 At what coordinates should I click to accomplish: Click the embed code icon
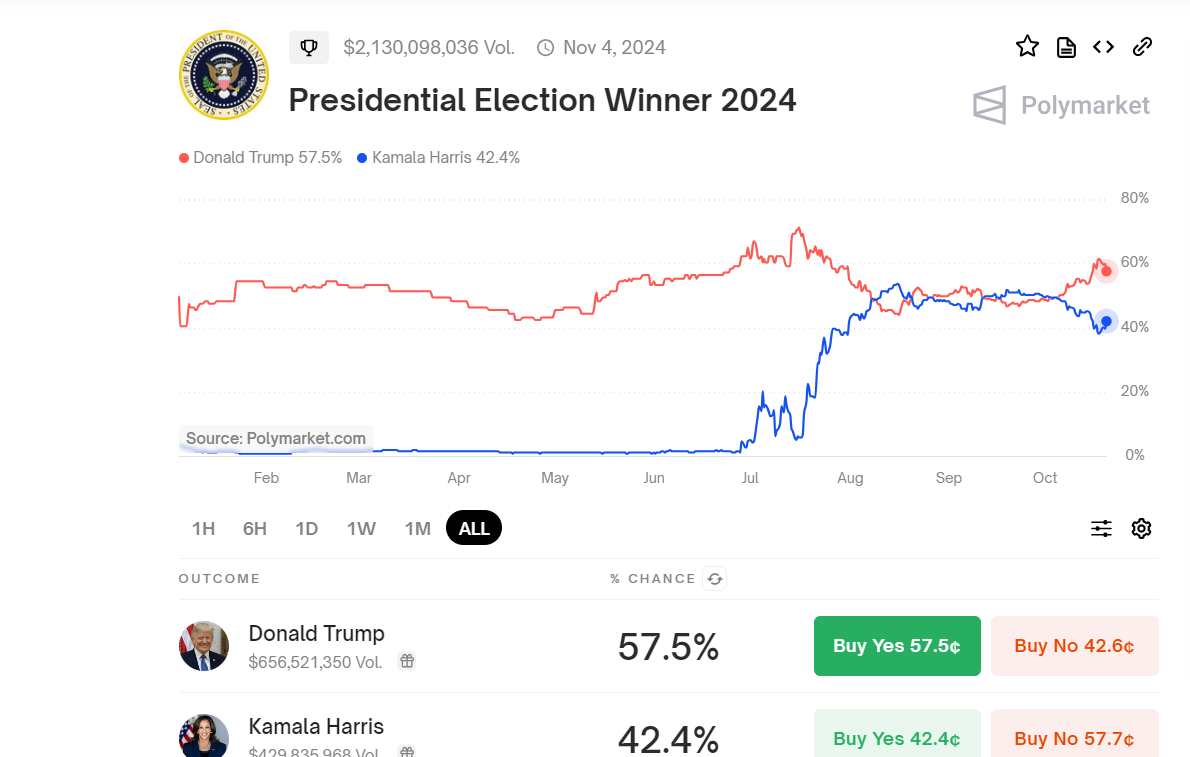pos(1103,47)
